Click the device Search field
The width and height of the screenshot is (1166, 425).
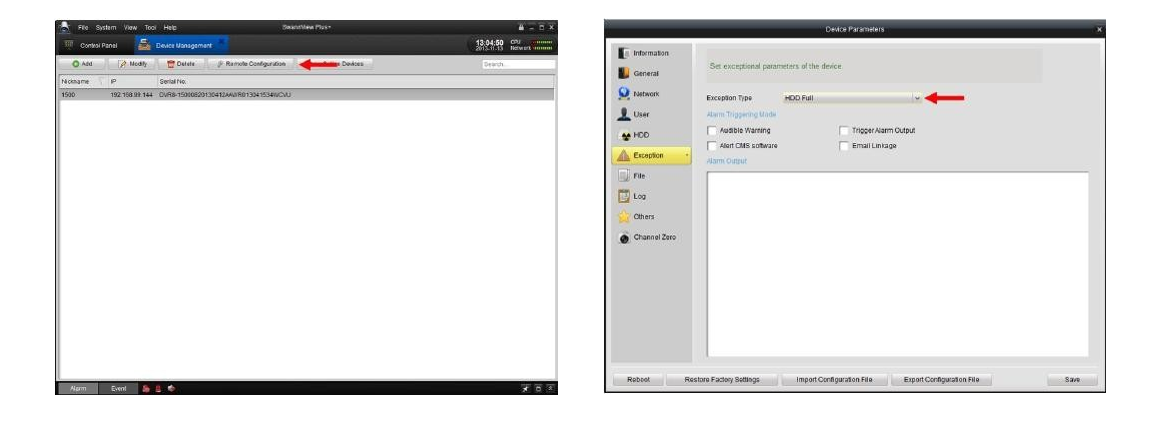coord(517,64)
